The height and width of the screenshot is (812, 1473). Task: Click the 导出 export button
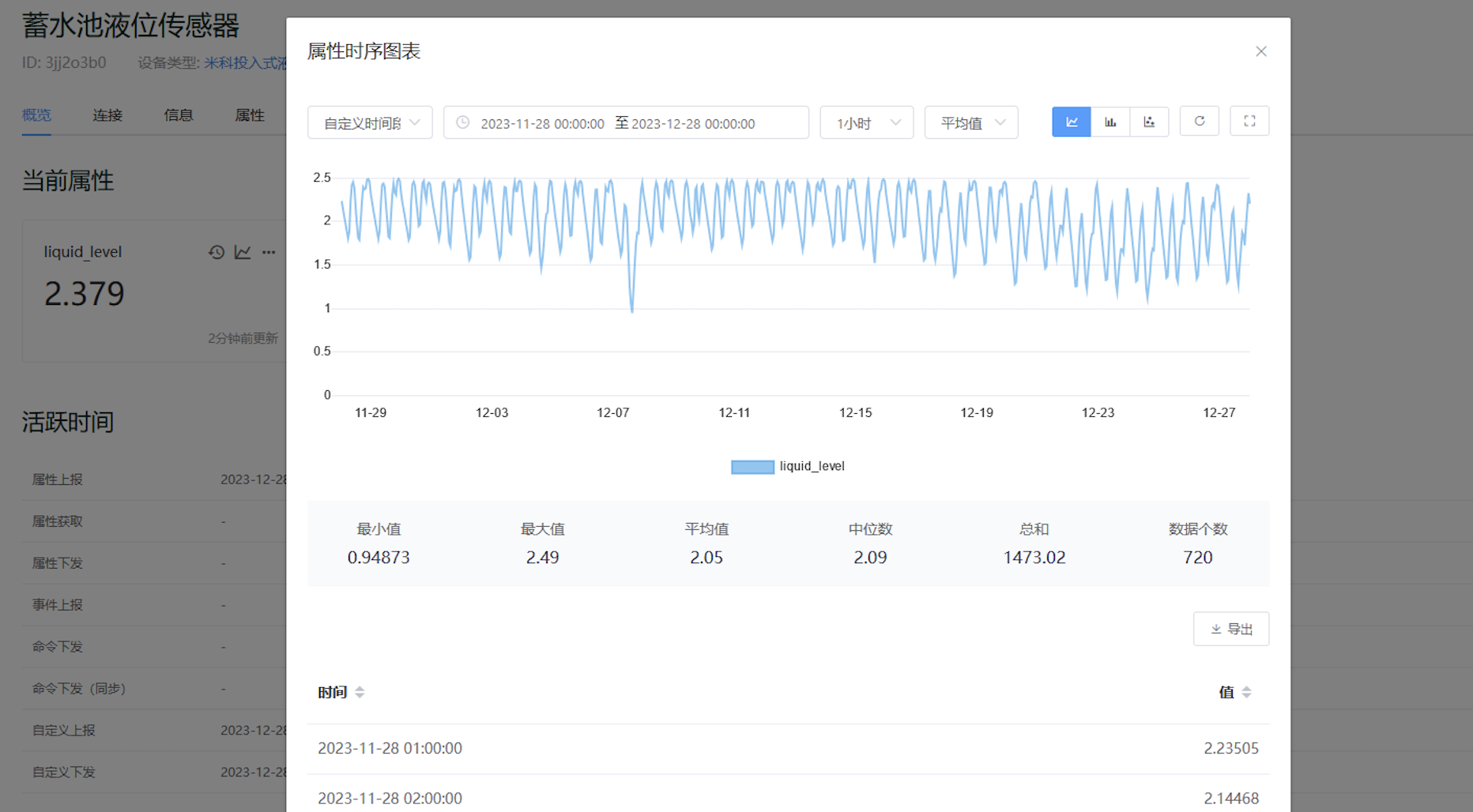pyautogui.click(x=1231, y=629)
